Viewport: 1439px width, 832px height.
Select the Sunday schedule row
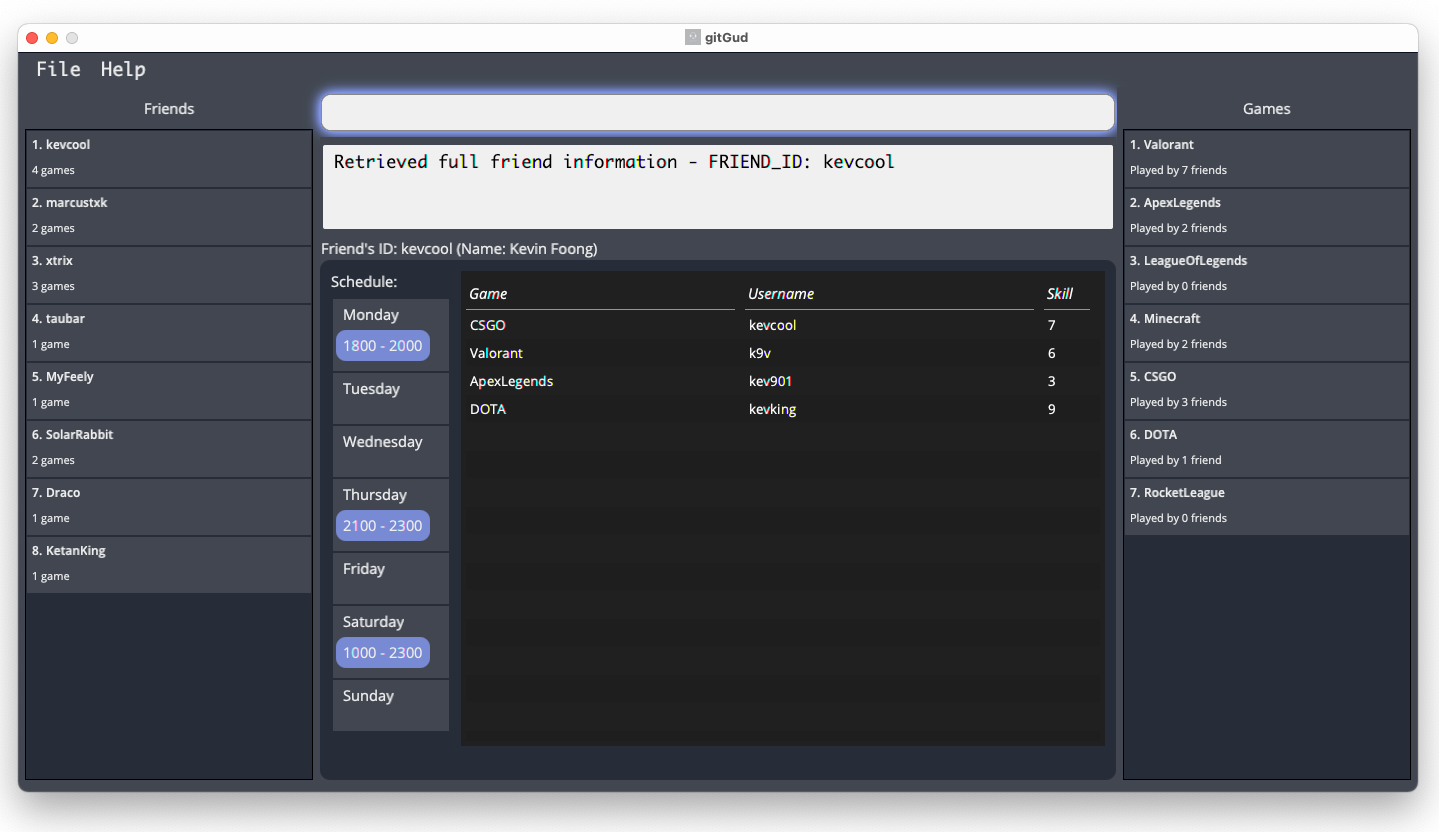pyautogui.click(x=391, y=705)
